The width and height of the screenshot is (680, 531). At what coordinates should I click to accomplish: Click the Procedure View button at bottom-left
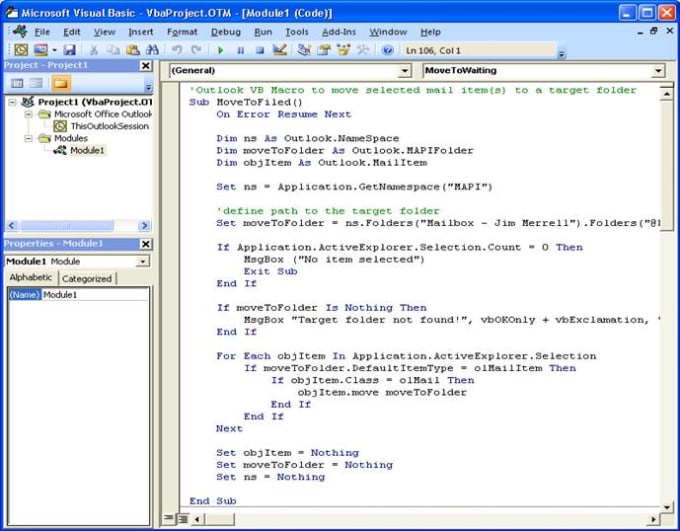(169, 518)
